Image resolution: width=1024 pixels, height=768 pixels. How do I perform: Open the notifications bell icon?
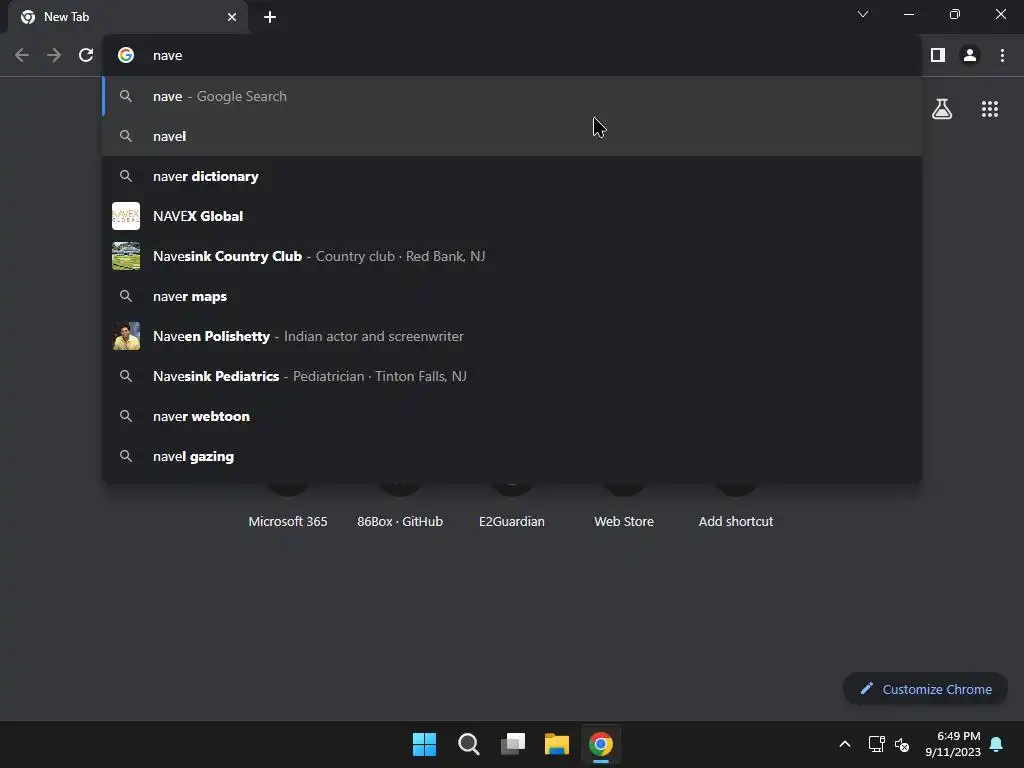click(996, 744)
